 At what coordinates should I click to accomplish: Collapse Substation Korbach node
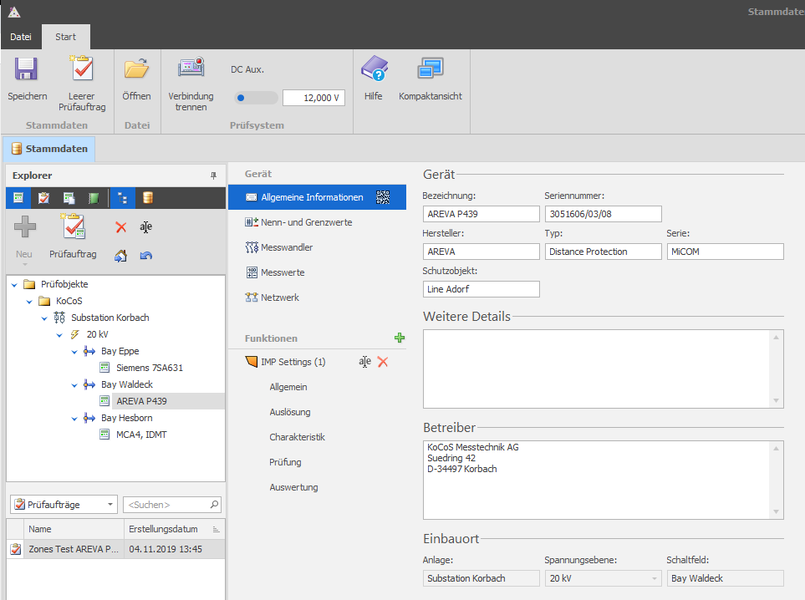(x=44, y=318)
